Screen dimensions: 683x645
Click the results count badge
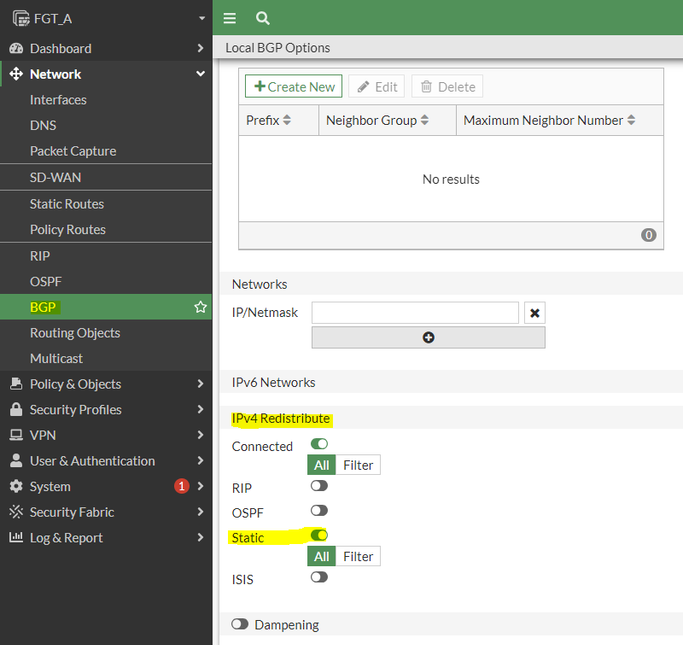[649, 235]
